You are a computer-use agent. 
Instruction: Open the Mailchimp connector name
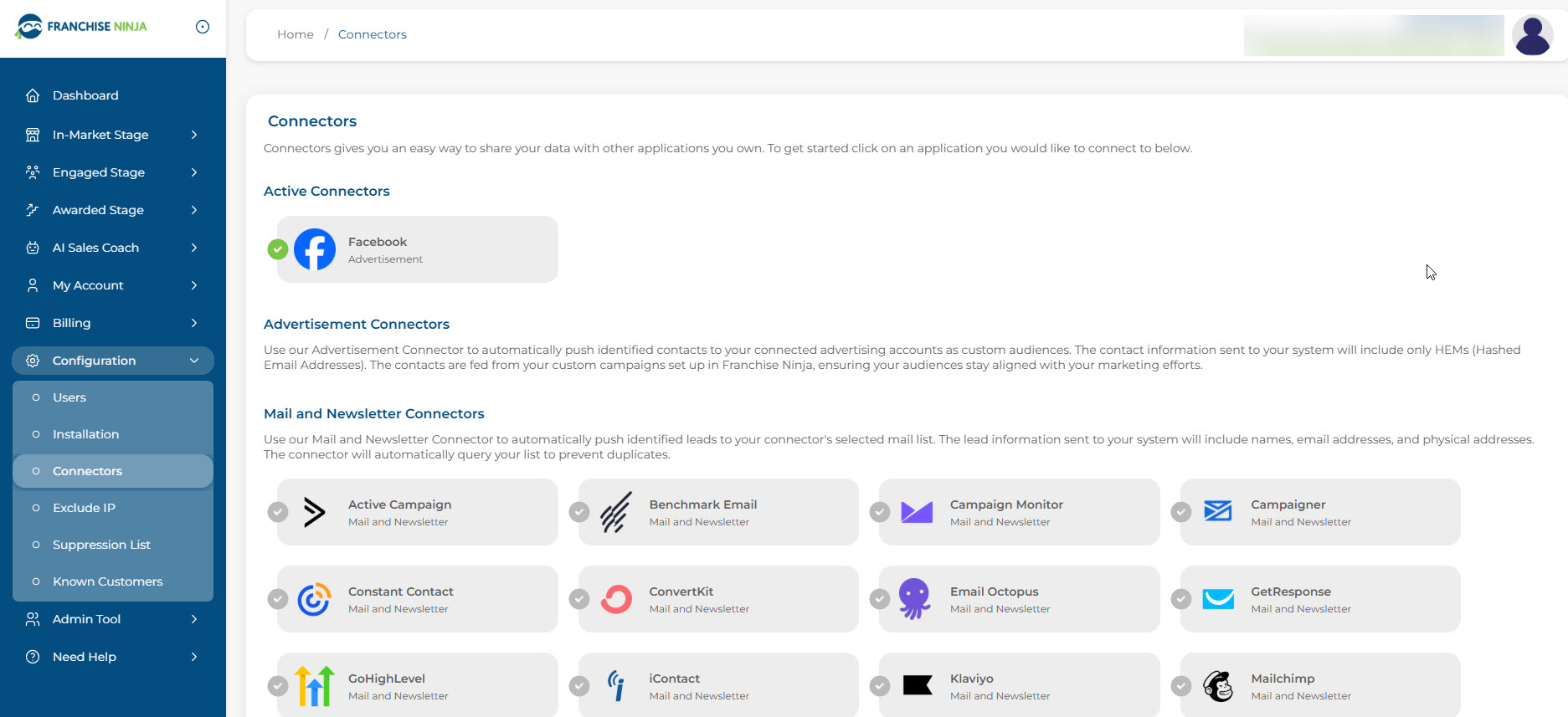pyautogui.click(x=1283, y=679)
